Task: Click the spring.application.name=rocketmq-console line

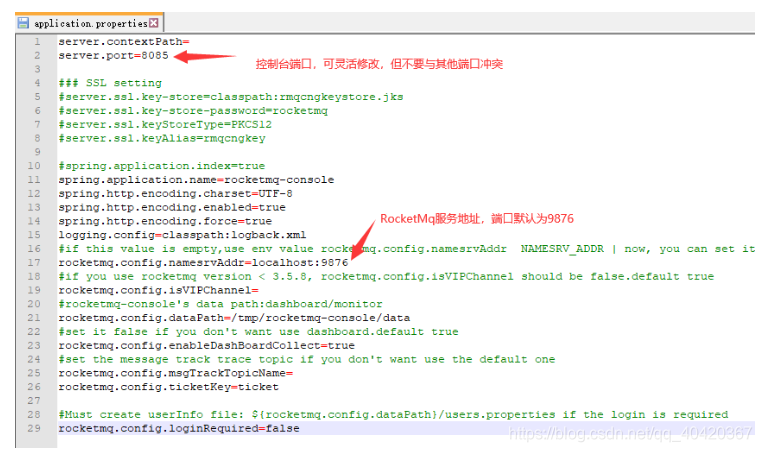Action: click(x=196, y=180)
